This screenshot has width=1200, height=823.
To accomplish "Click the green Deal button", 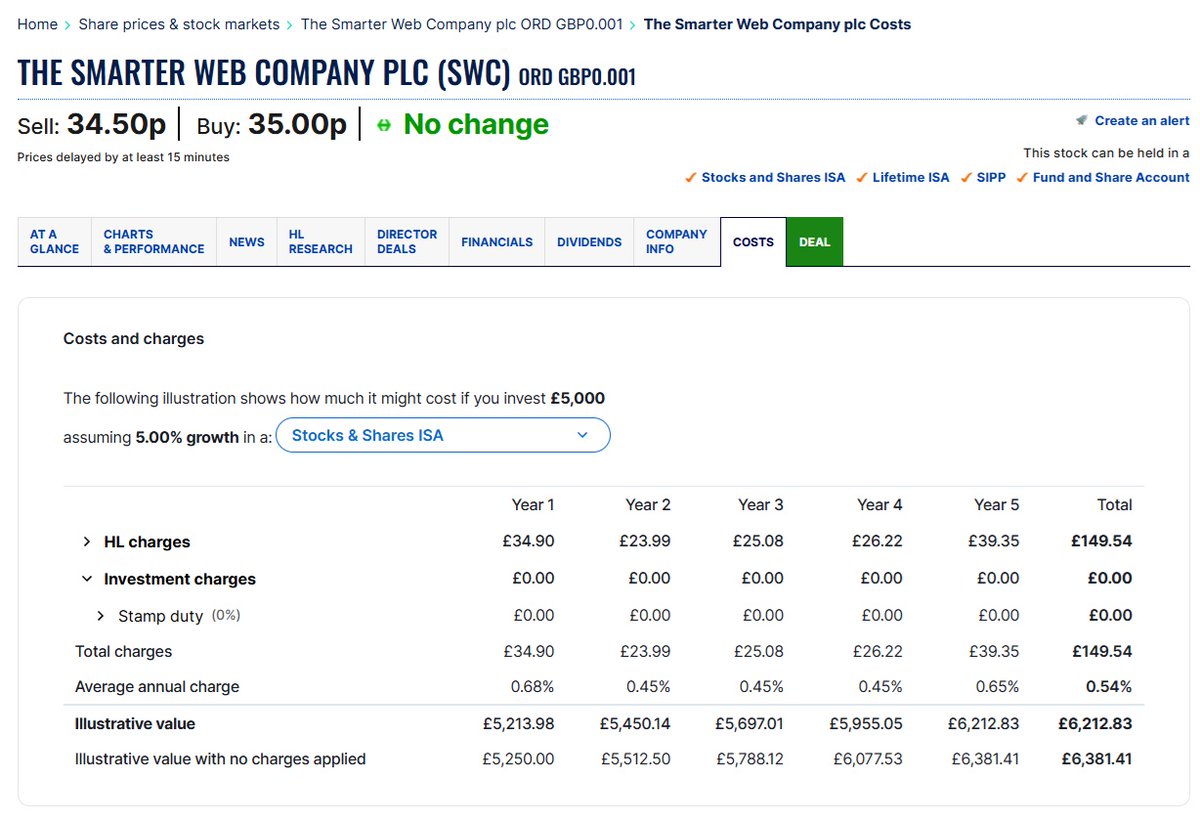I will 815,242.
